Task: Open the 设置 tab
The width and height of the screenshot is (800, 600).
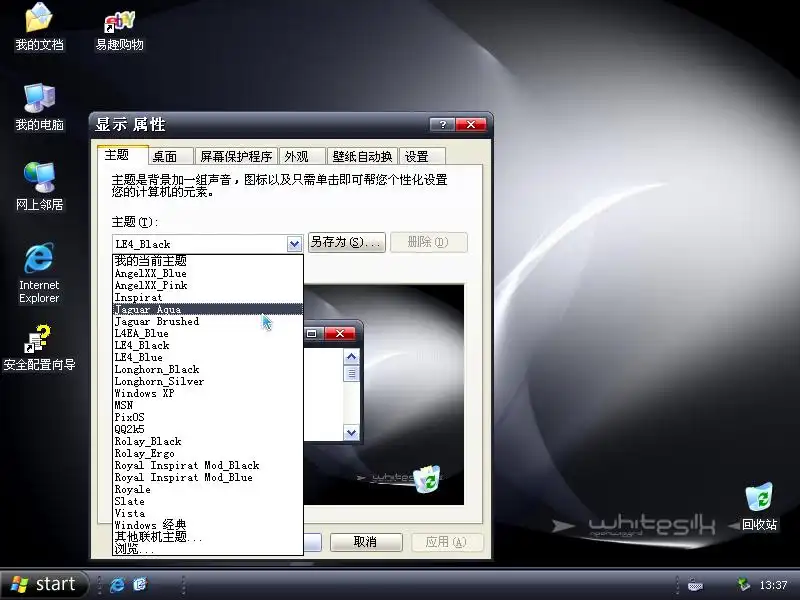Action: [422, 156]
